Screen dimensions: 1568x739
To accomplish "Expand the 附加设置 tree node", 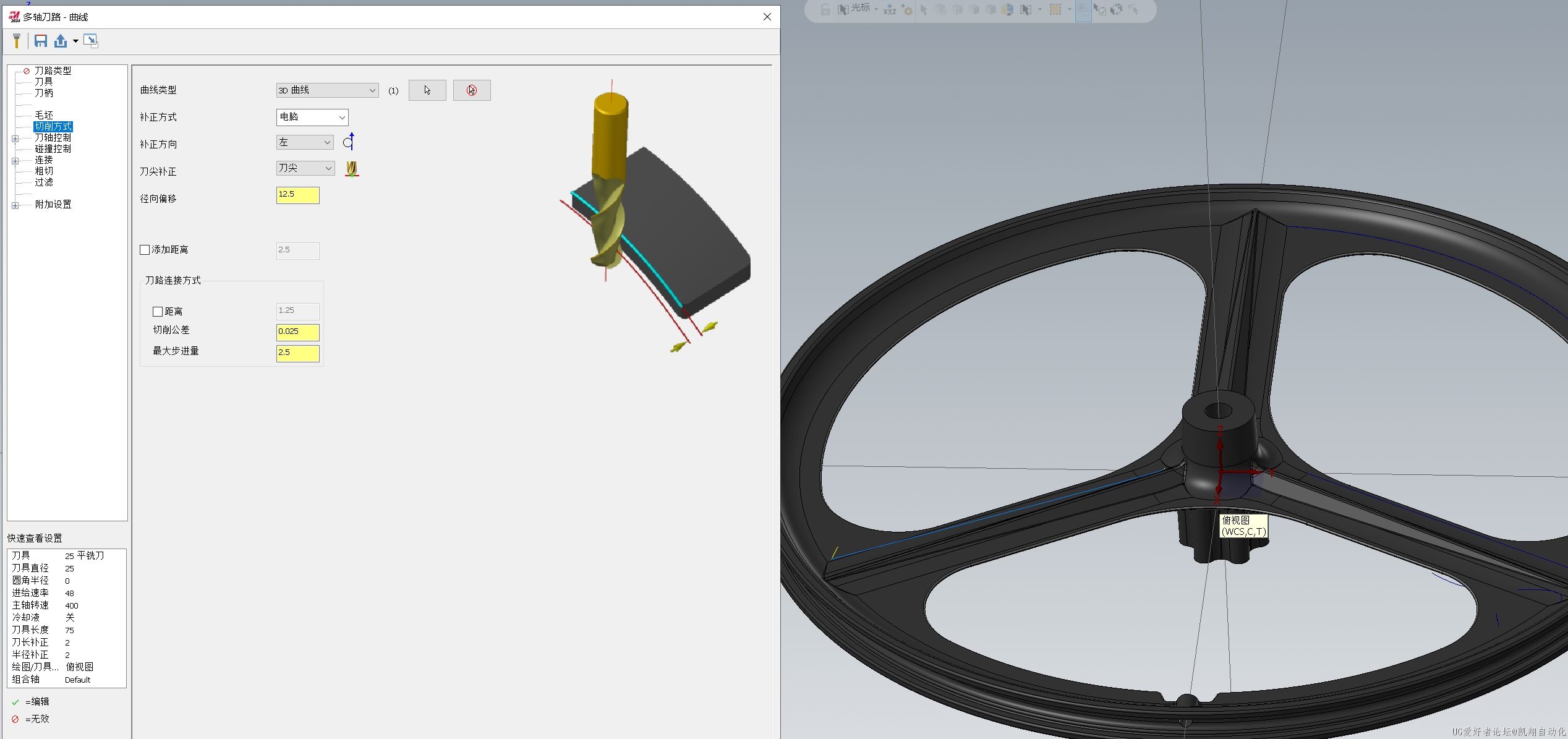I will (15, 205).
